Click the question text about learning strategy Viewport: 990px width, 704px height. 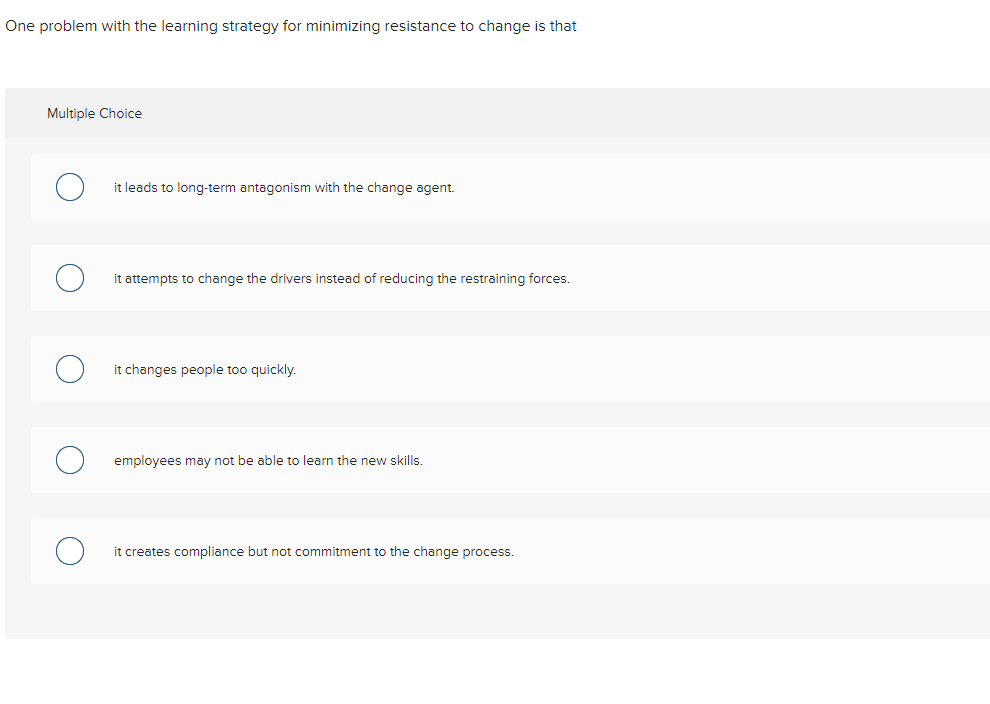coord(291,25)
